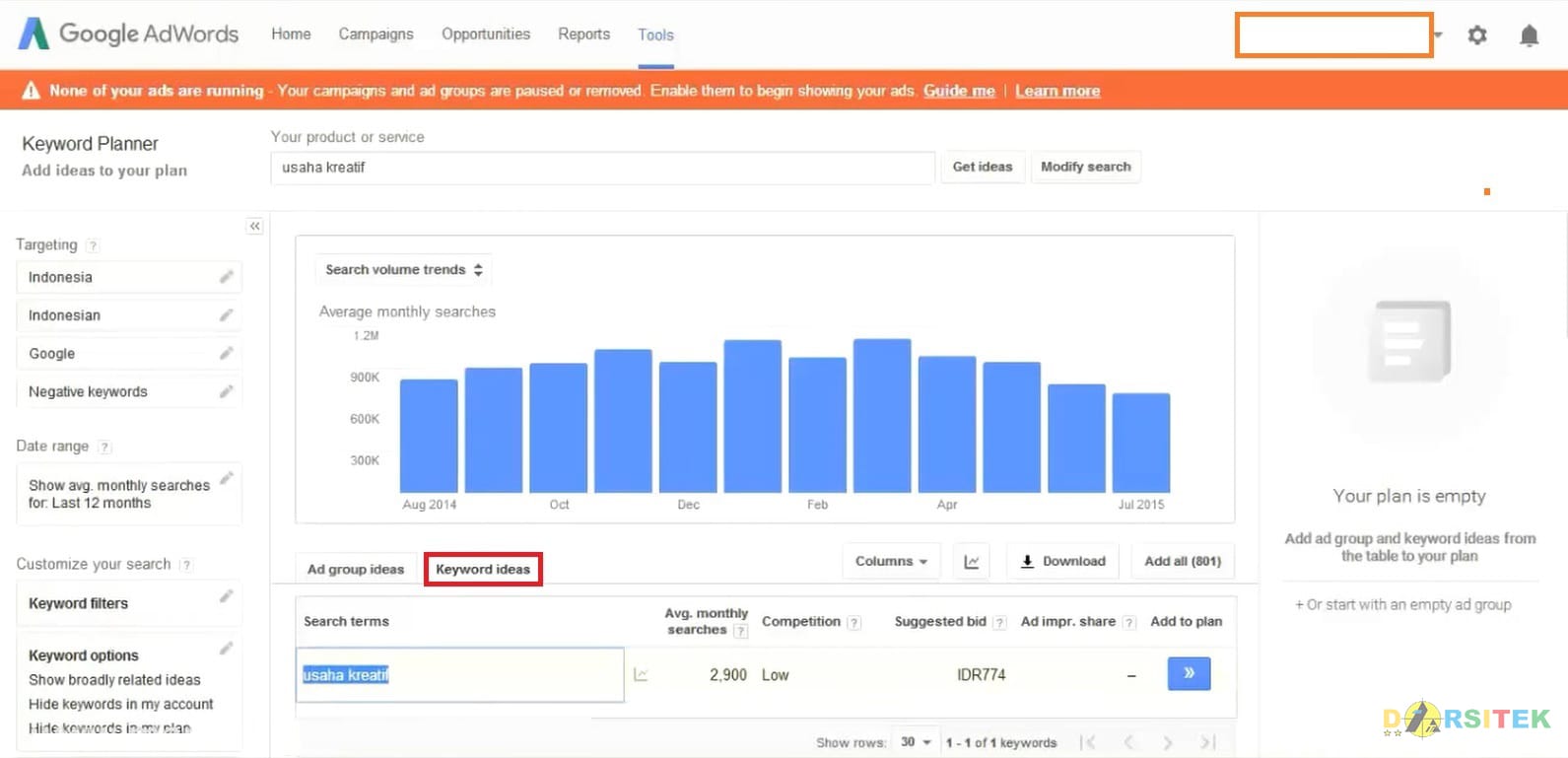Screen dimensions: 1568x758
Task: Switch to Ad group ideas tab
Action: pos(356,570)
